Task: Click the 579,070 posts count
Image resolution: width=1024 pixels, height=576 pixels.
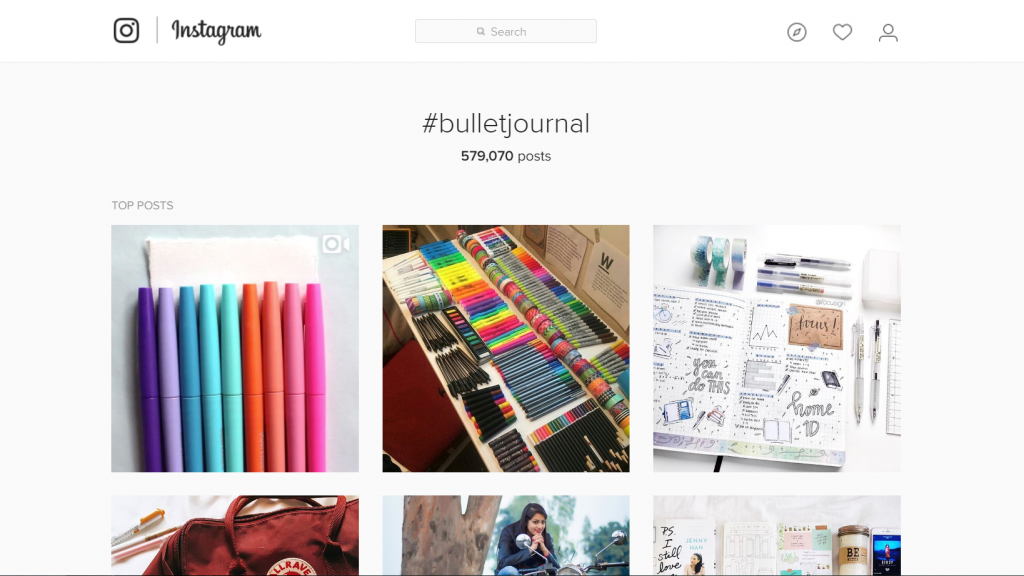Action: point(505,156)
